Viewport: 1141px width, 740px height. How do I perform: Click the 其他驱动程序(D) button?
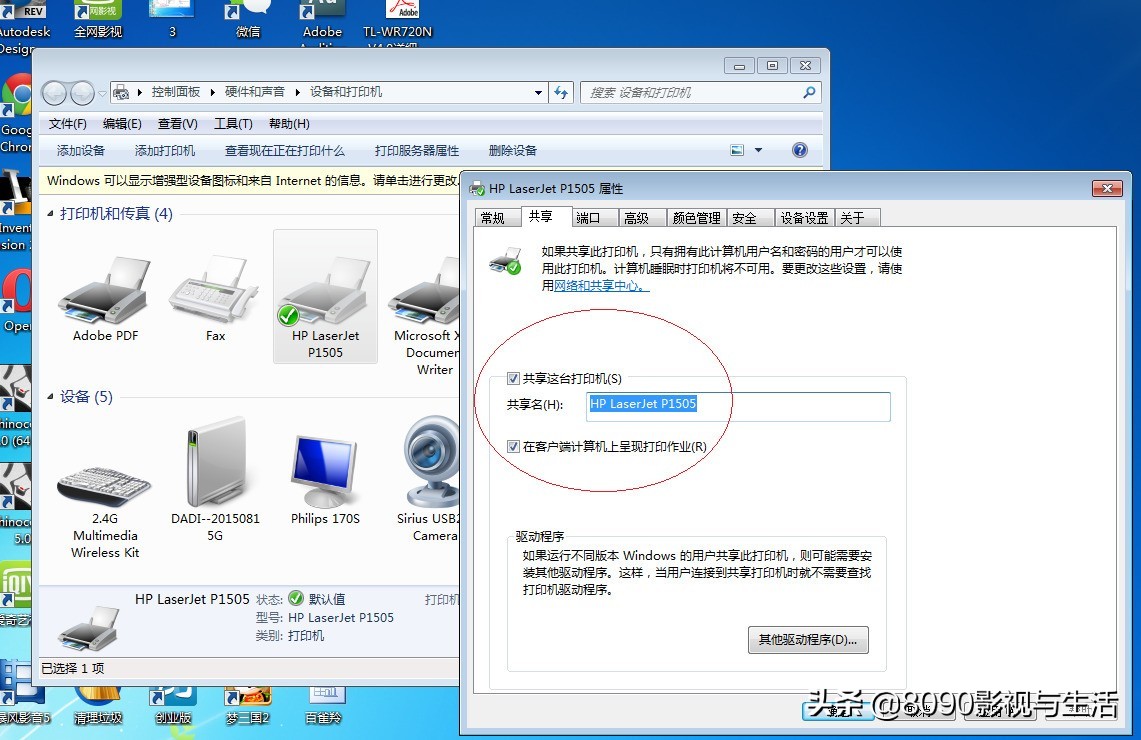808,639
